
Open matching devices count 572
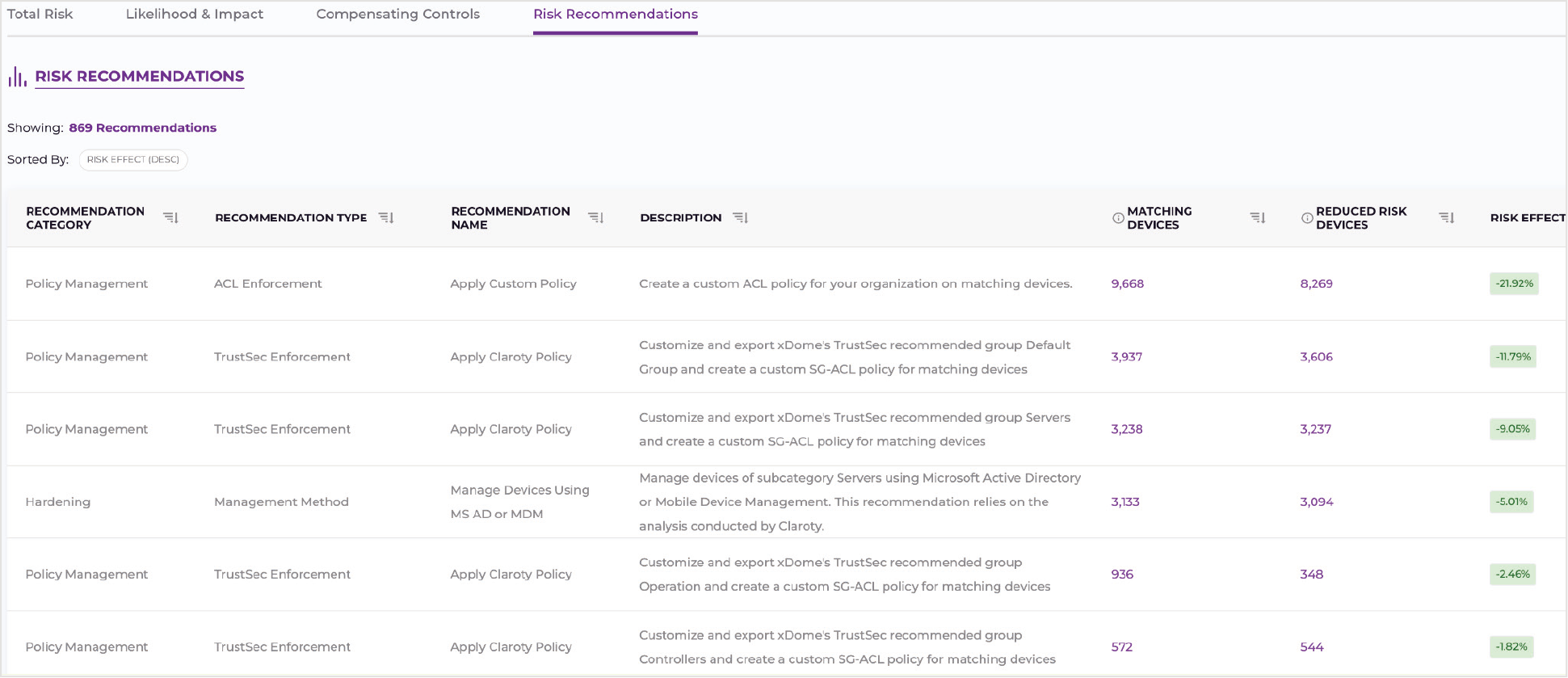(x=1122, y=647)
